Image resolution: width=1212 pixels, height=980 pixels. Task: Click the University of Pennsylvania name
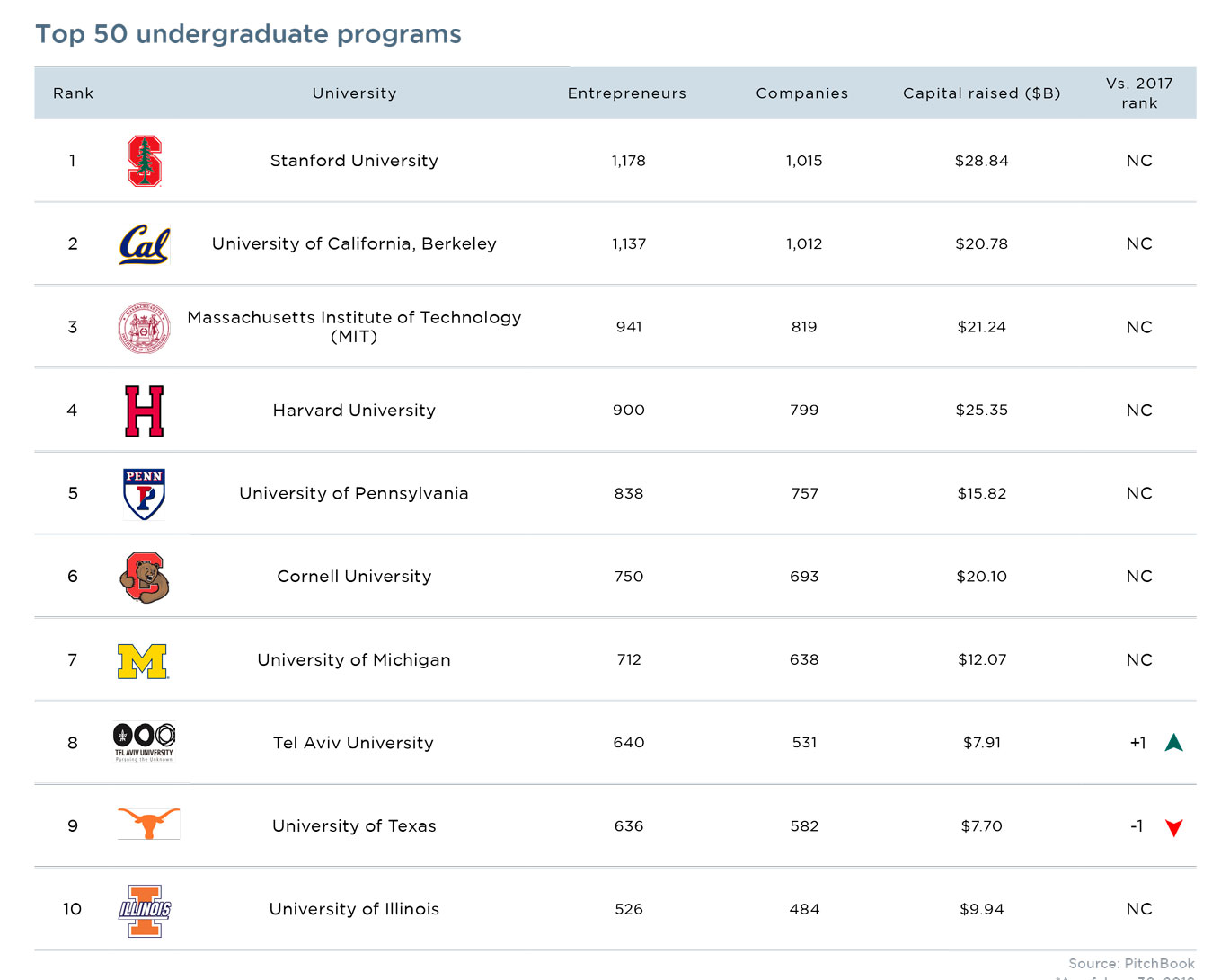[x=353, y=493]
